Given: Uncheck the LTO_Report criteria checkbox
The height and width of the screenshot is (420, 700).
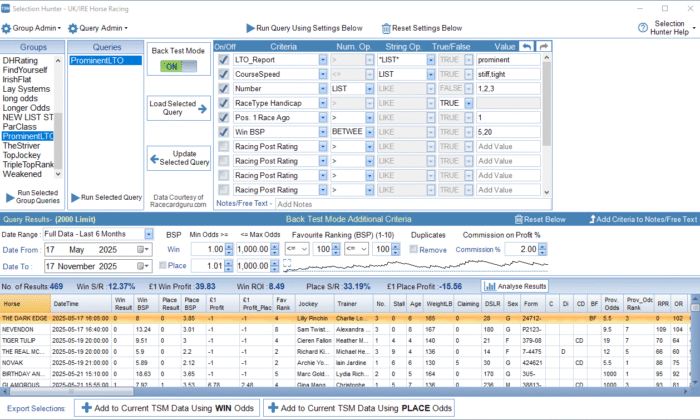Looking at the screenshot, I should [x=223, y=61].
